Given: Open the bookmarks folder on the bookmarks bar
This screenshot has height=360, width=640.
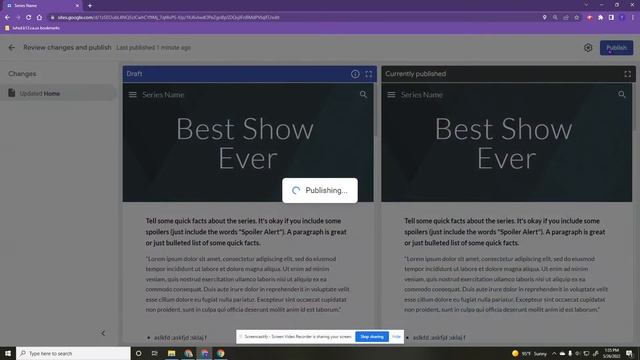Looking at the screenshot, I should 32,28.
